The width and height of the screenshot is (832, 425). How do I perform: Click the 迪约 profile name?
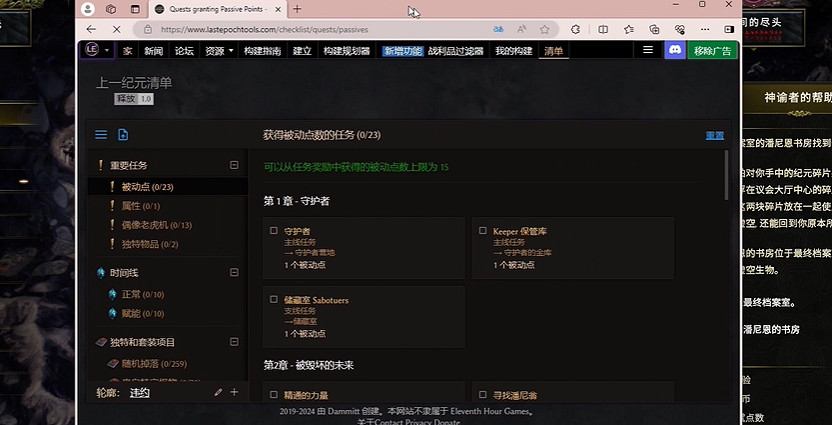tap(140, 393)
